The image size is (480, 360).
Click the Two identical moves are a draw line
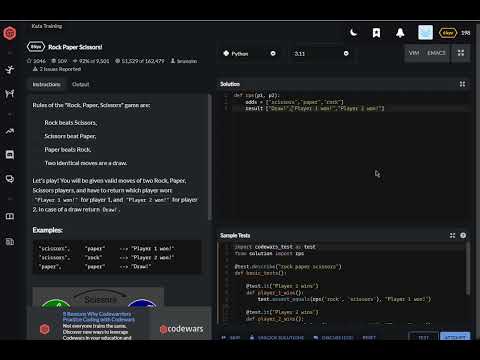[86, 163]
